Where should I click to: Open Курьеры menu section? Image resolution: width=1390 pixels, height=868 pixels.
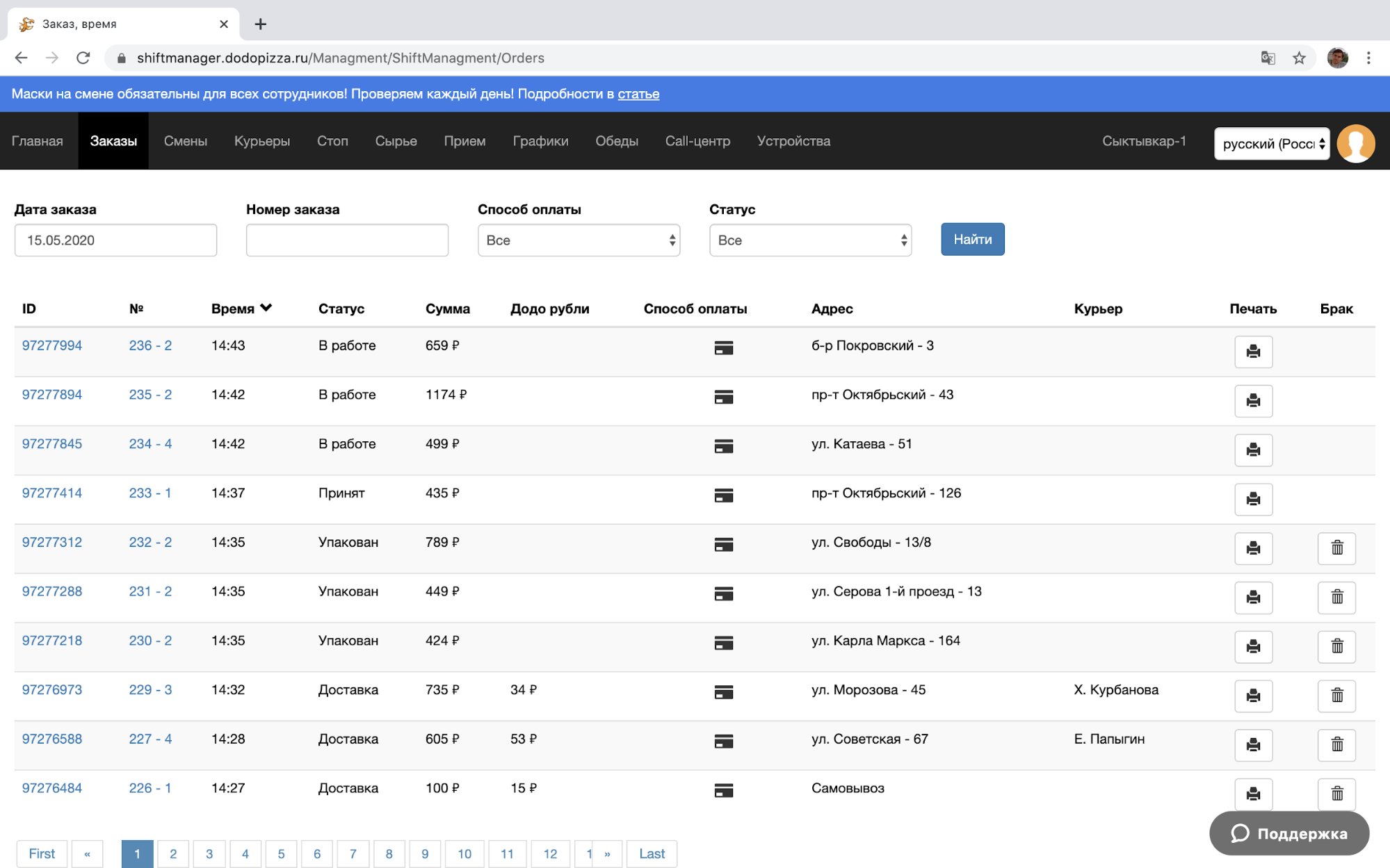[261, 141]
